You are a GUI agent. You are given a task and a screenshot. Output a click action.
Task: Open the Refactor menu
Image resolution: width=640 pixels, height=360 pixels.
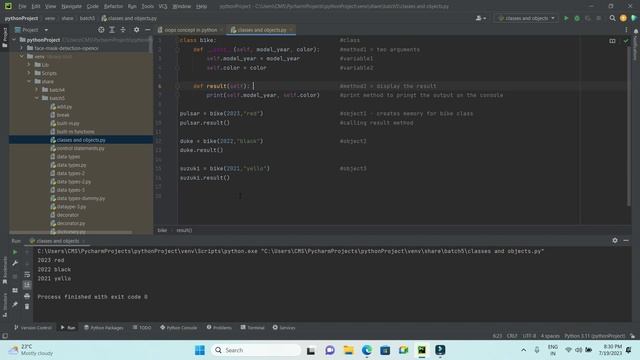[113, 7]
